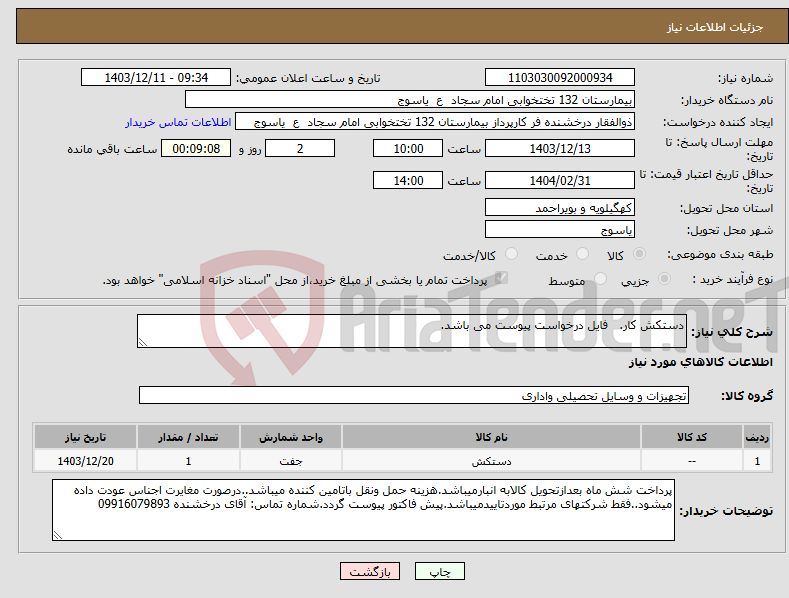789x598 pixels.
Task: Select the خدمت radio button
Action: 582,254
